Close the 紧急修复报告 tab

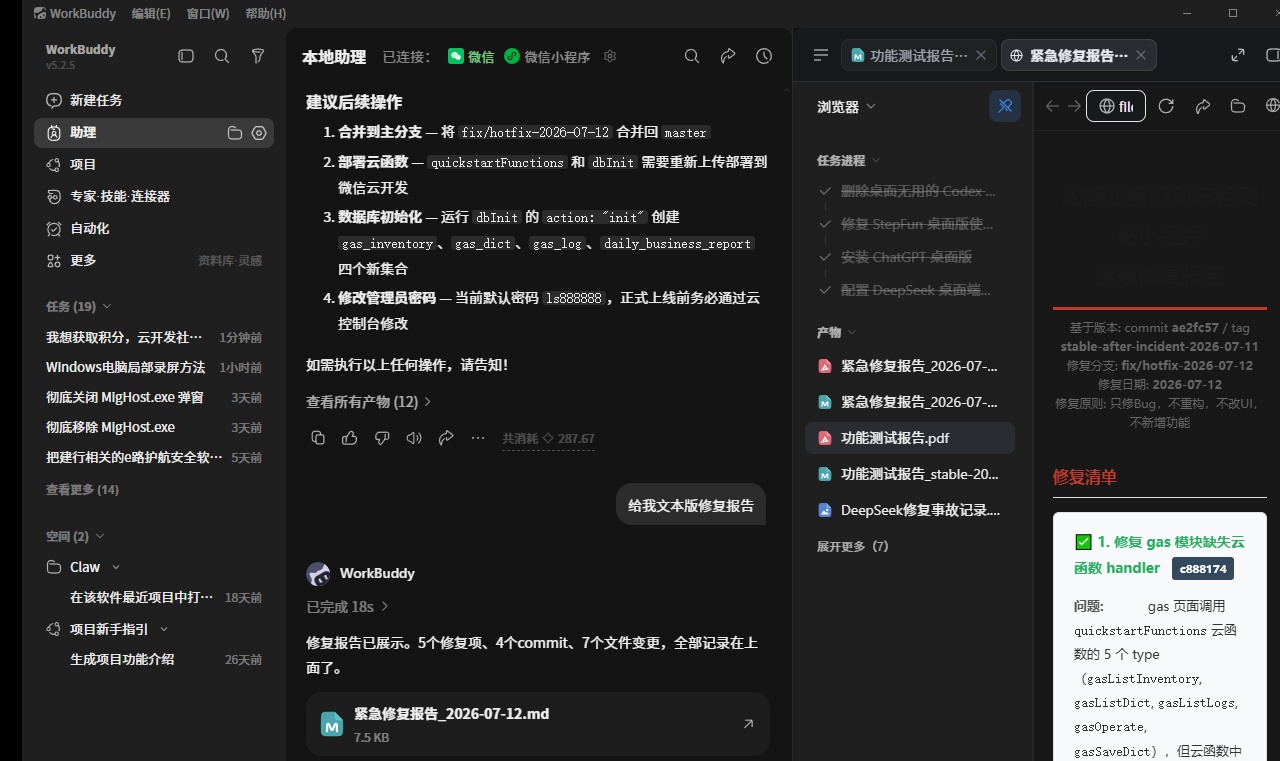click(1141, 55)
